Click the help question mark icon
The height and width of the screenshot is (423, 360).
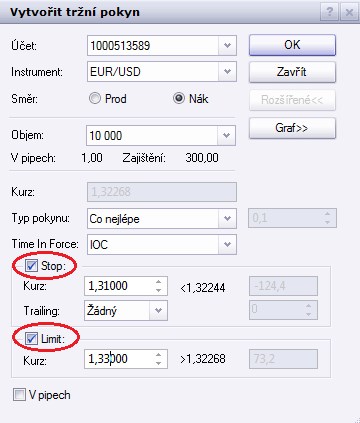(329, 12)
